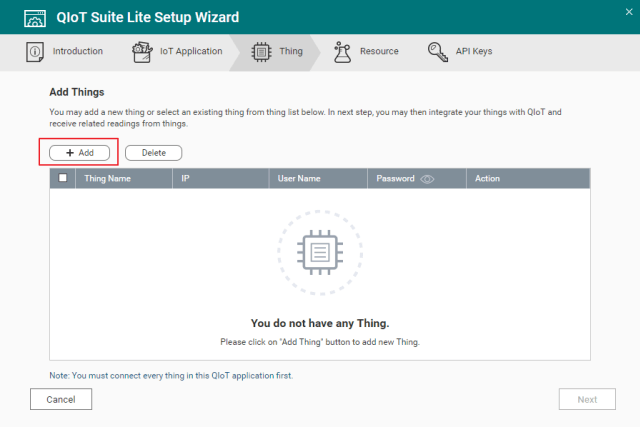Click the Cancel button
Viewport: 640px width, 427px height.
coord(61,399)
